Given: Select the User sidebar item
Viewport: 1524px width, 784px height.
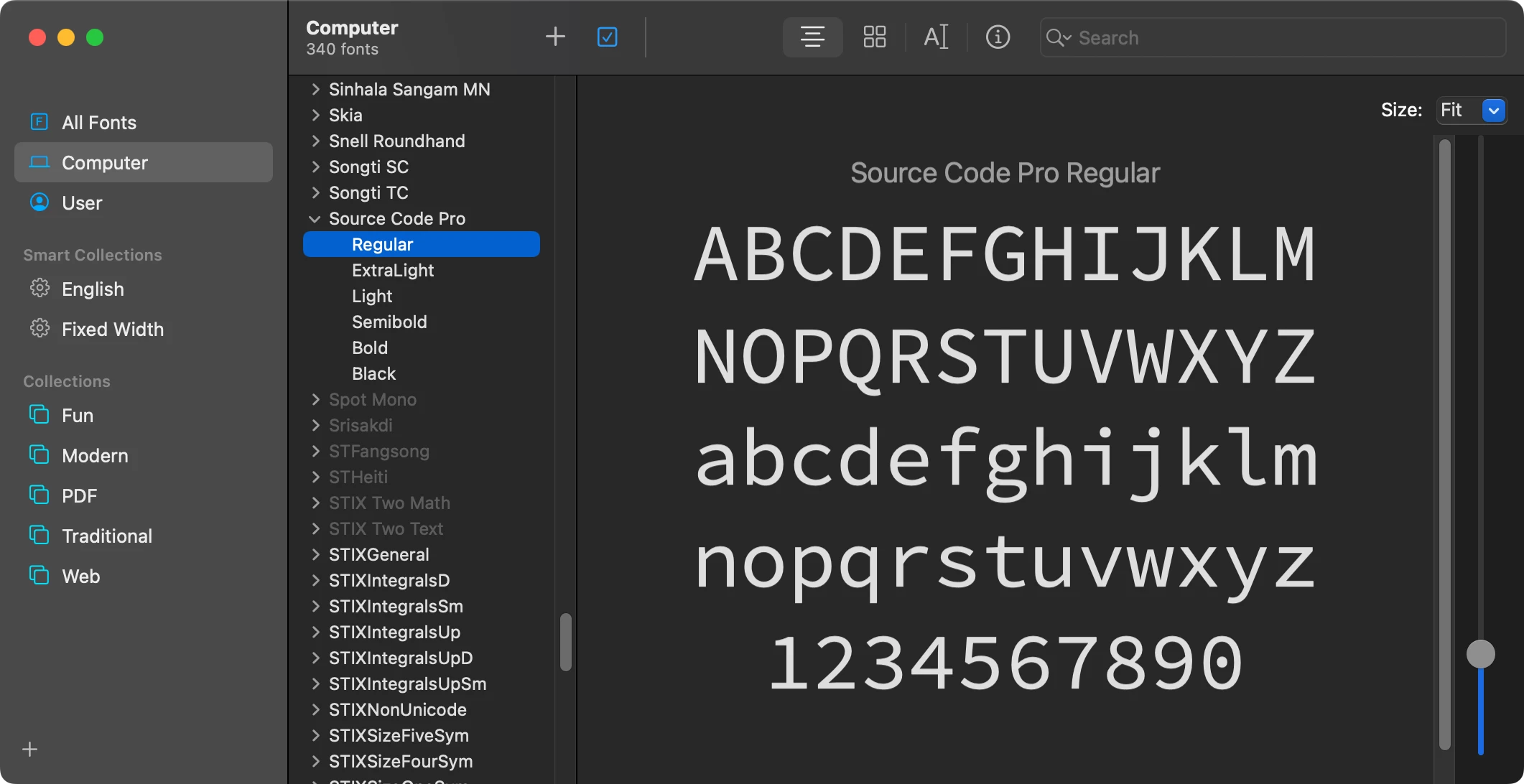Looking at the screenshot, I should pyautogui.click(x=82, y=203).
